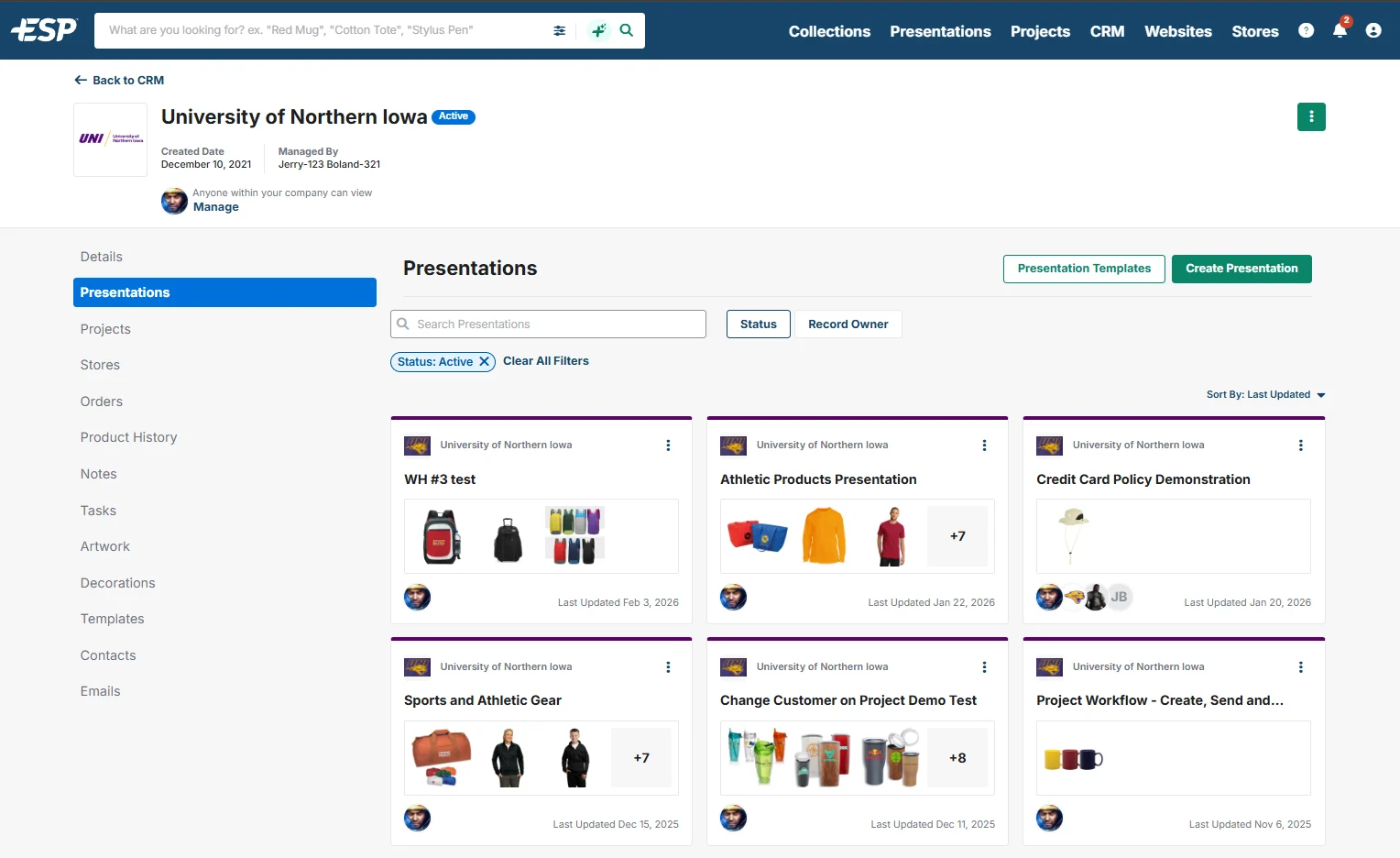Focus the main product search box
This screenshot has height=858, width=1400.
coord(325,30)
